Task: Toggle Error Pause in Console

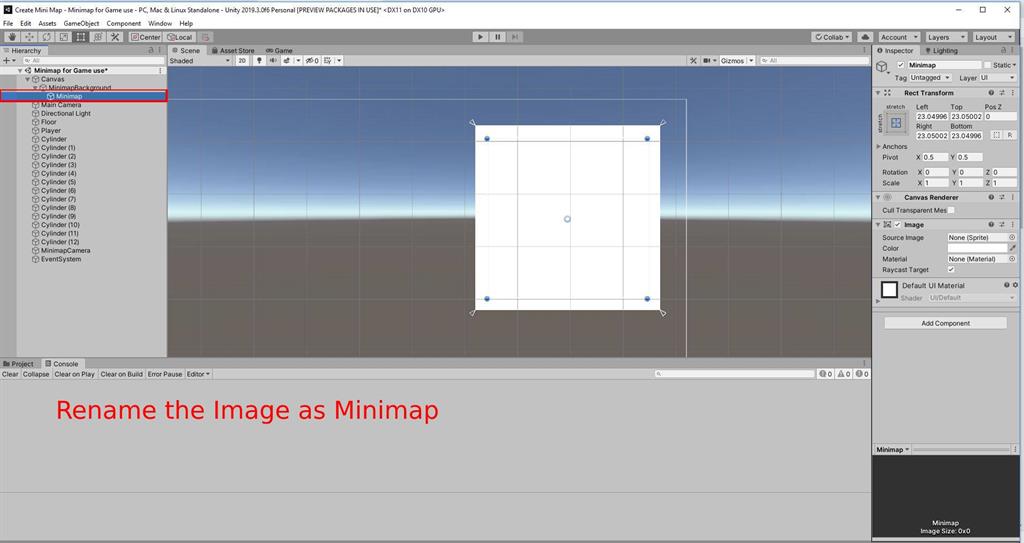Action: (165, 374)
